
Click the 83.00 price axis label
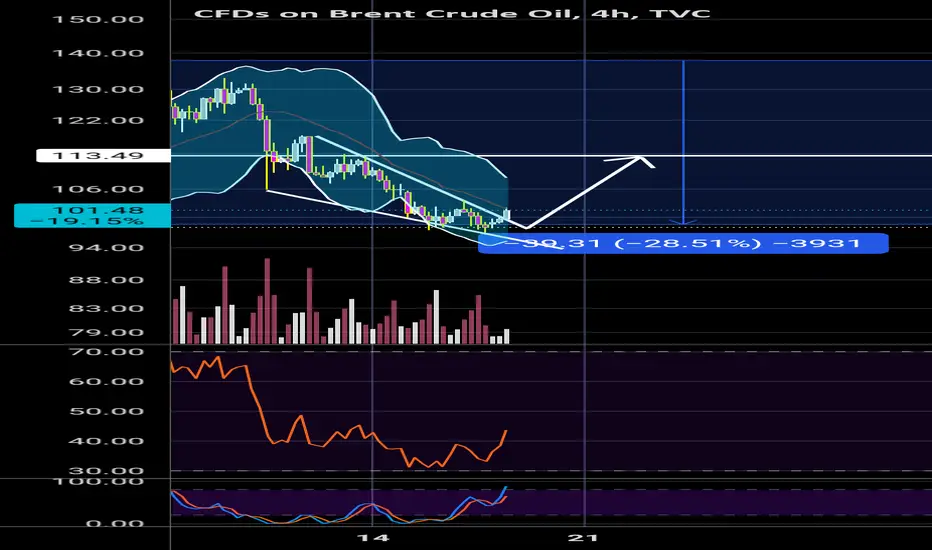click(x=106, y=308)
